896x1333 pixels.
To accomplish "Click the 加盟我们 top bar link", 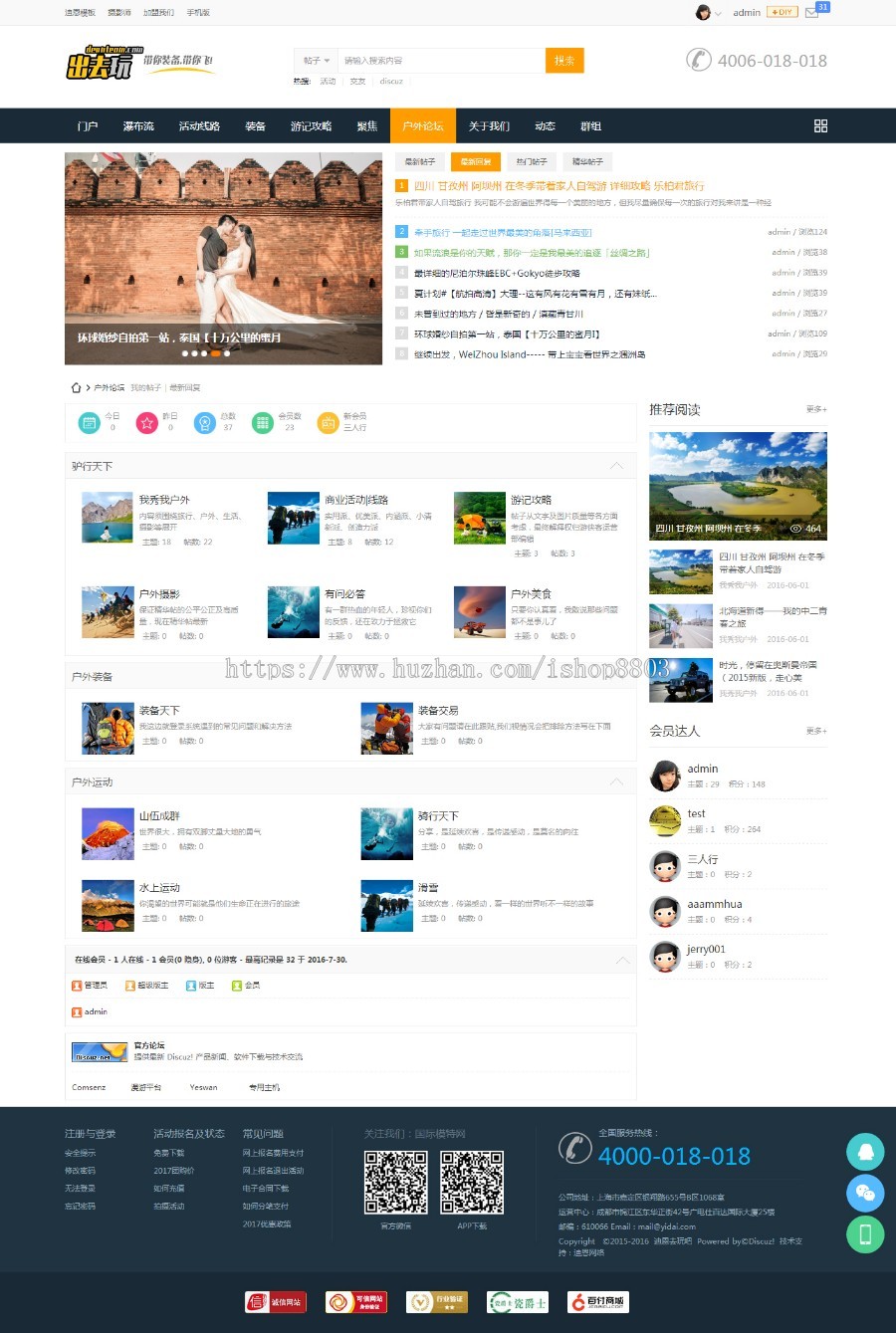I will point(158,13).
